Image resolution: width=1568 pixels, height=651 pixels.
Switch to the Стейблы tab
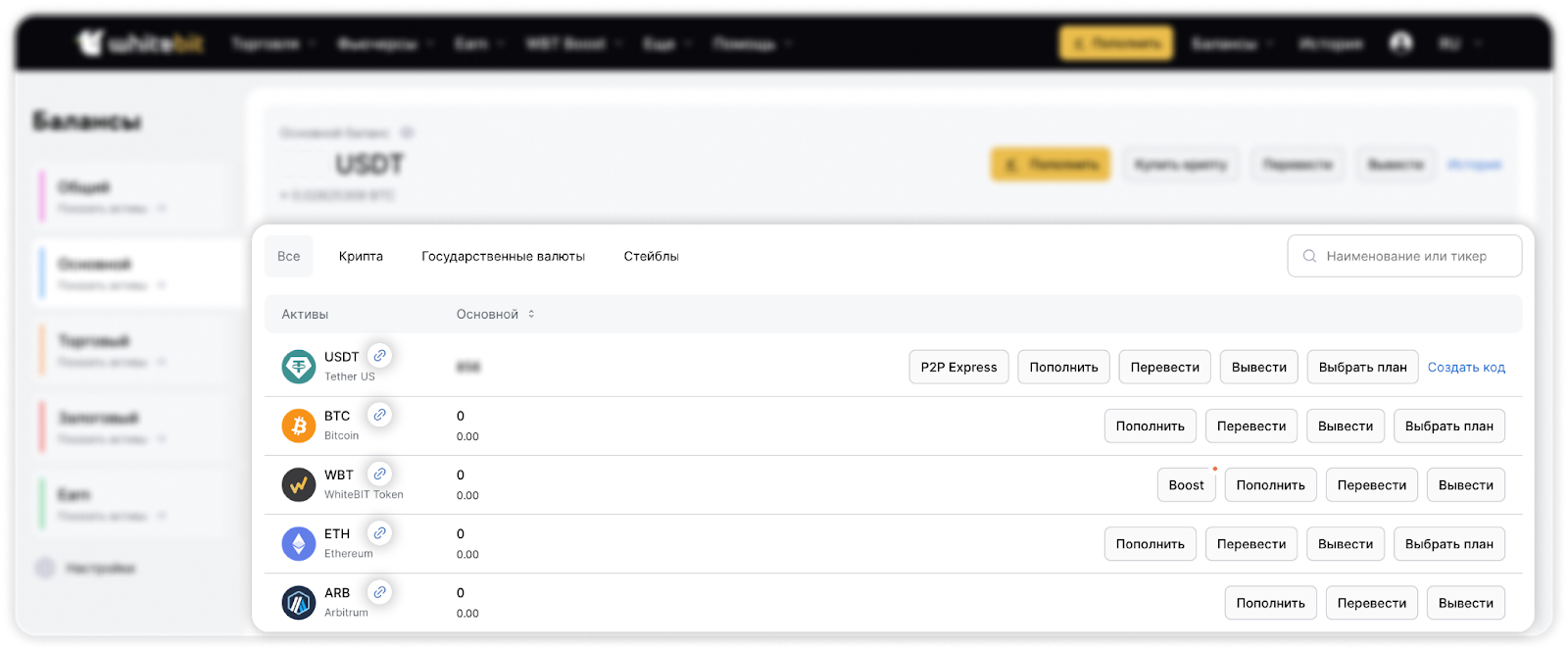(x=652, y=256)
